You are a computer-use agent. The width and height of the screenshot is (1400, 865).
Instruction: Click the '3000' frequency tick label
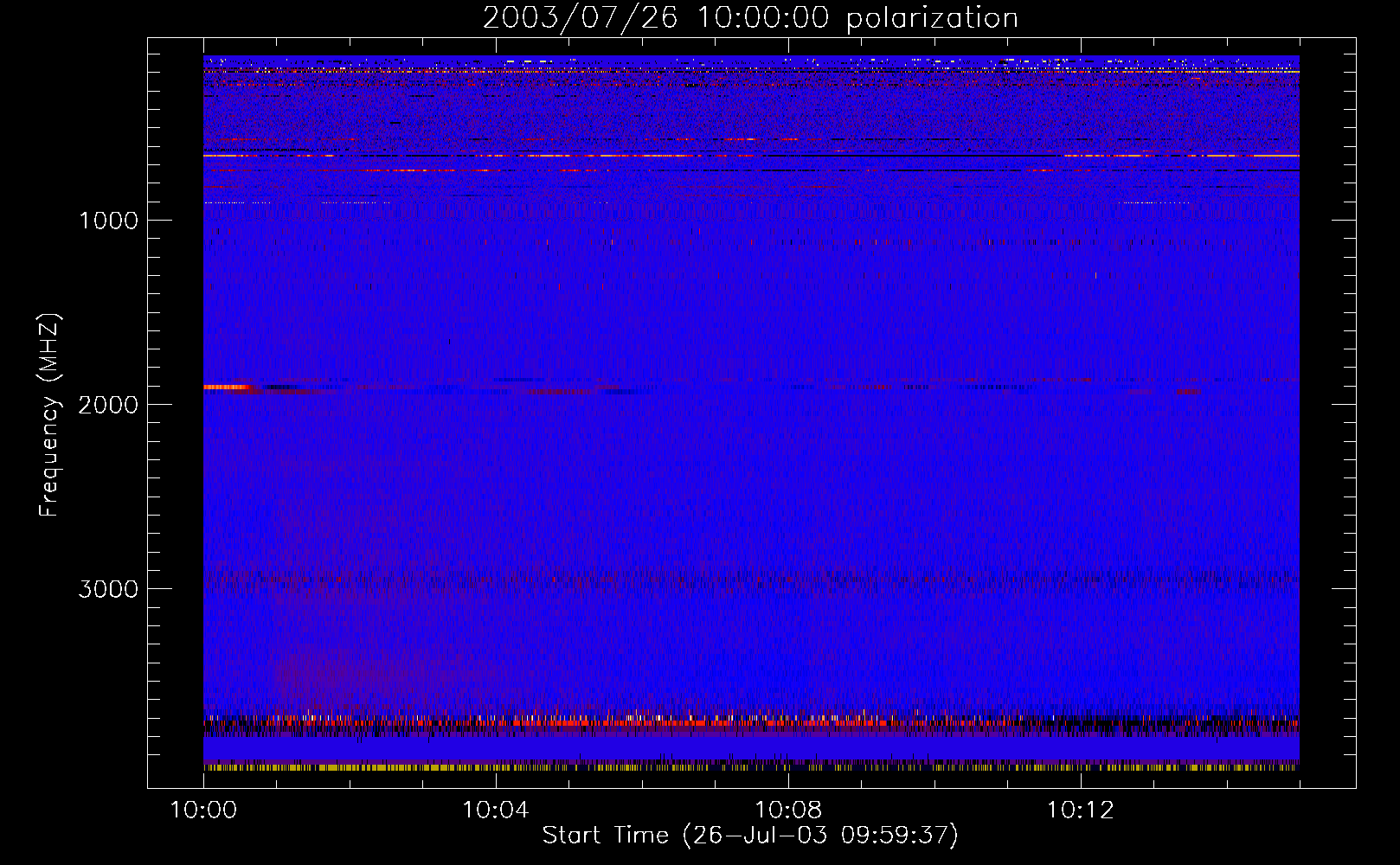(108, 589)
